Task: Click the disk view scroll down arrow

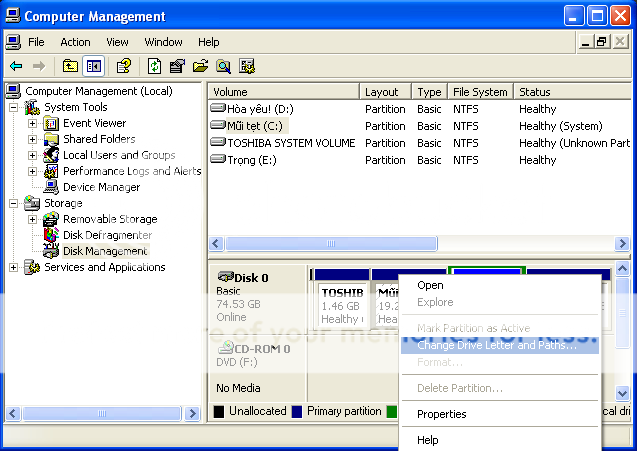Action: (622, 393)
